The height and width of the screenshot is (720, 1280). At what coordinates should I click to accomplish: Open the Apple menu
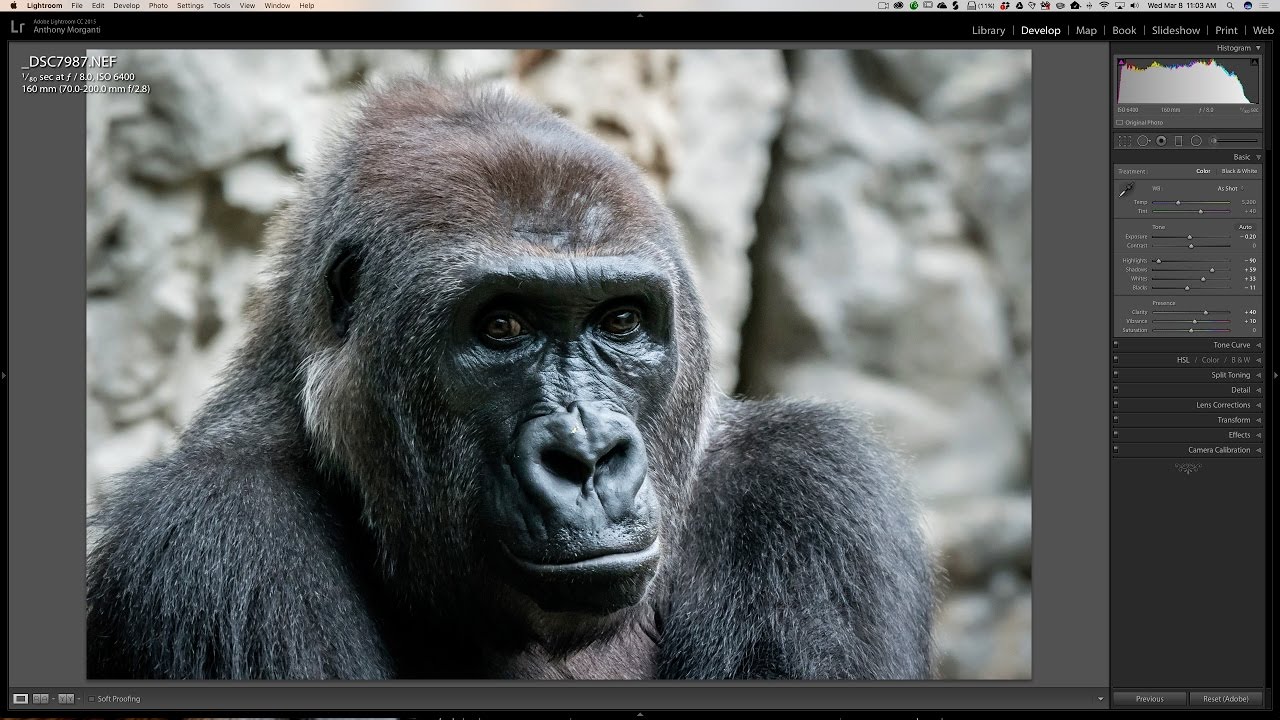pos(13,6)
